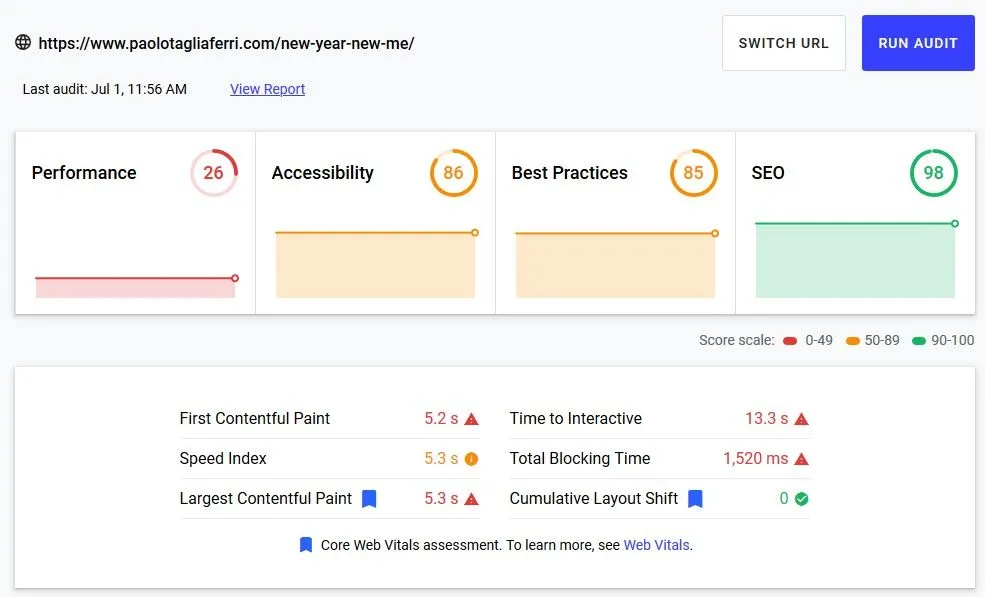Screen dimensions: 985x597
Task: Select the Accessibility history chart
Action: [x=376, y=264]
